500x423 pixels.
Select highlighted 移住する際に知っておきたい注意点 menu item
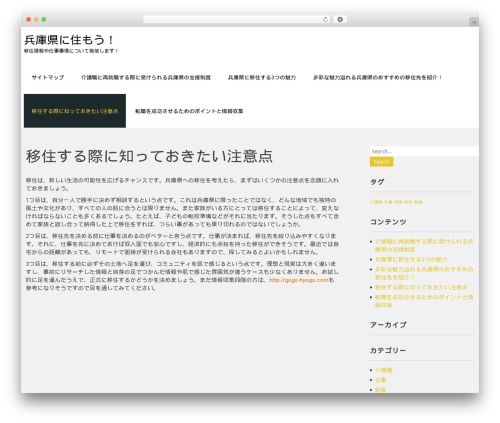75,111
